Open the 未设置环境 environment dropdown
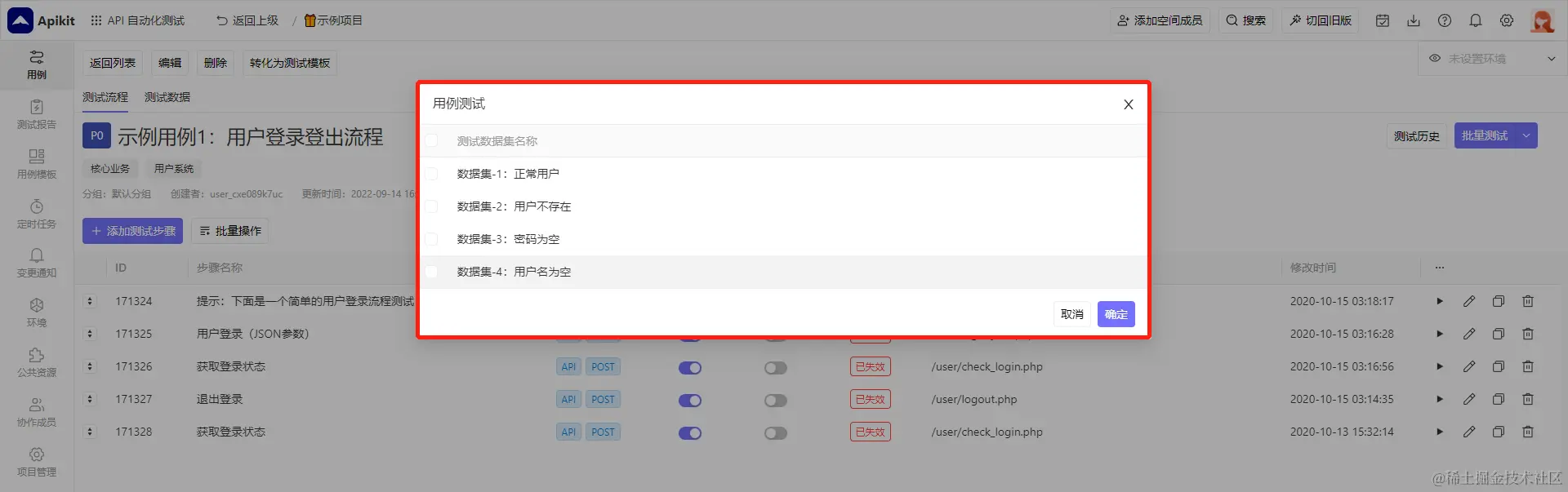 (x=1493, y=59)
